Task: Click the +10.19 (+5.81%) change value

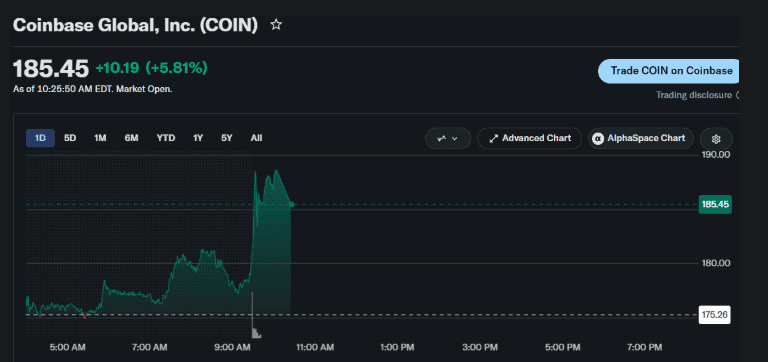Action: tap(151, 68)
